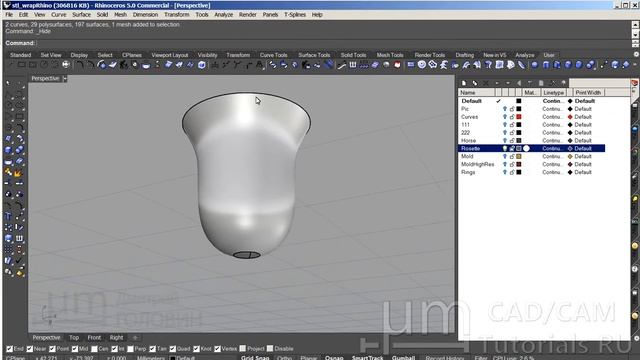The height and width of the screenshot is (360, 640).
Task: Open the T-Splines menu
Action: coord(295,15)
